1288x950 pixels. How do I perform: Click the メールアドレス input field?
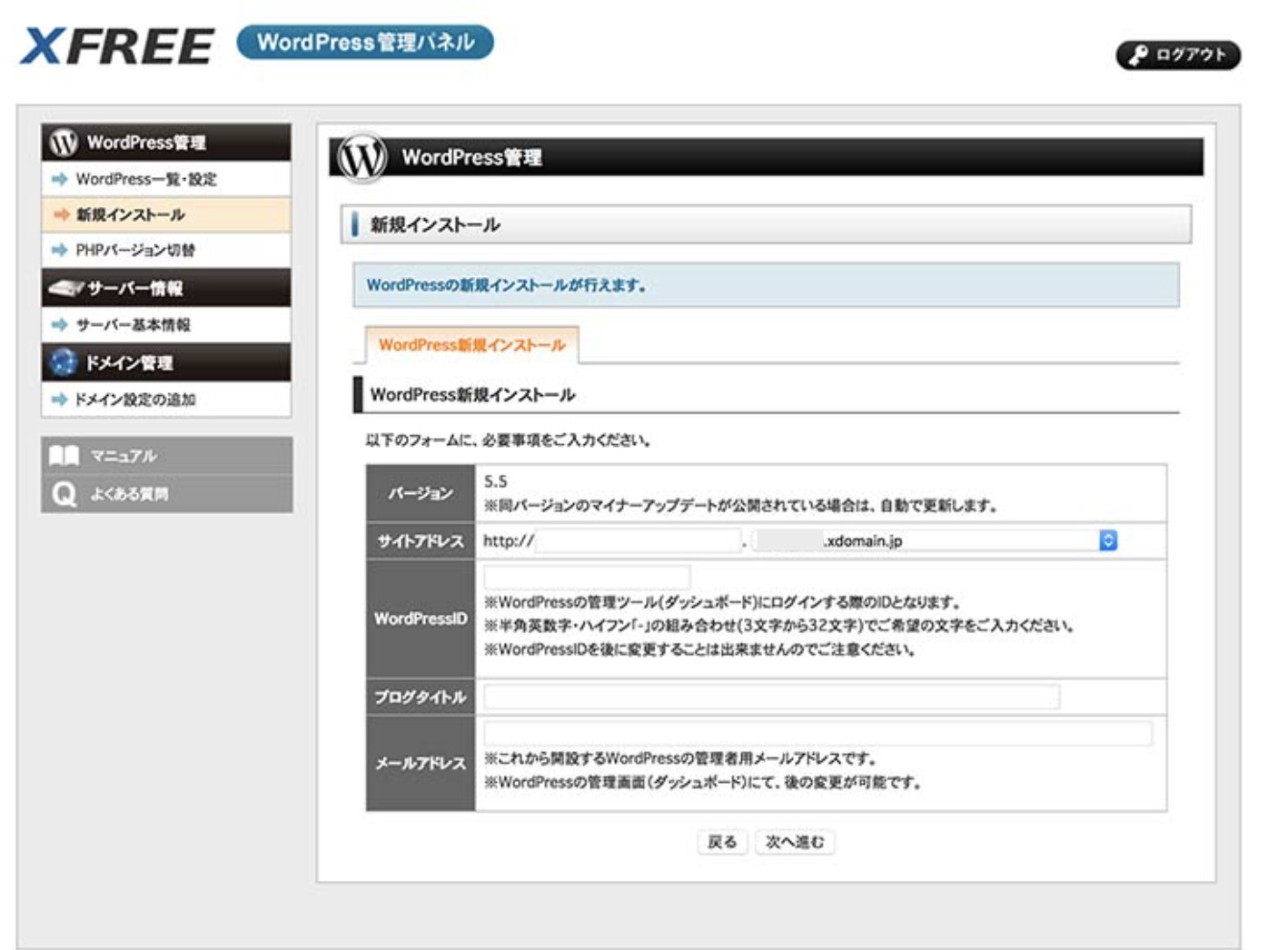(817, 733)
